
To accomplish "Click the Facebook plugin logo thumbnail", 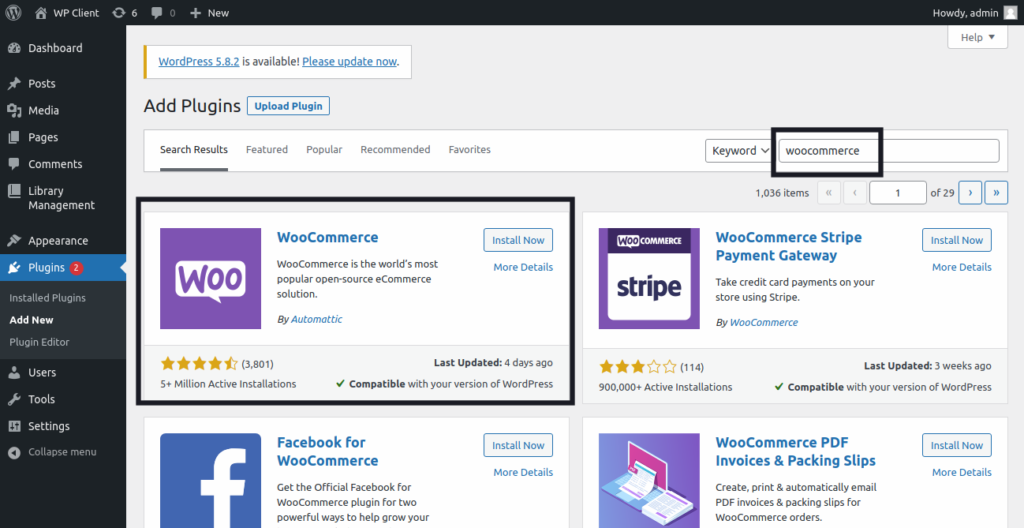I will tap(210, 480).
